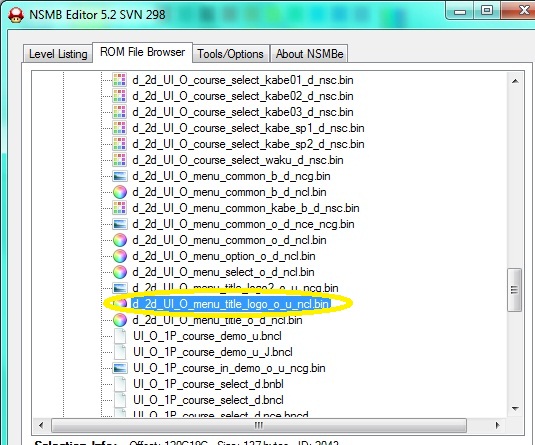This screenshot has height=445, width=535.
Task: Click palette icon of menu_option_o_d_ncl.bin
Action: (120, 256)
